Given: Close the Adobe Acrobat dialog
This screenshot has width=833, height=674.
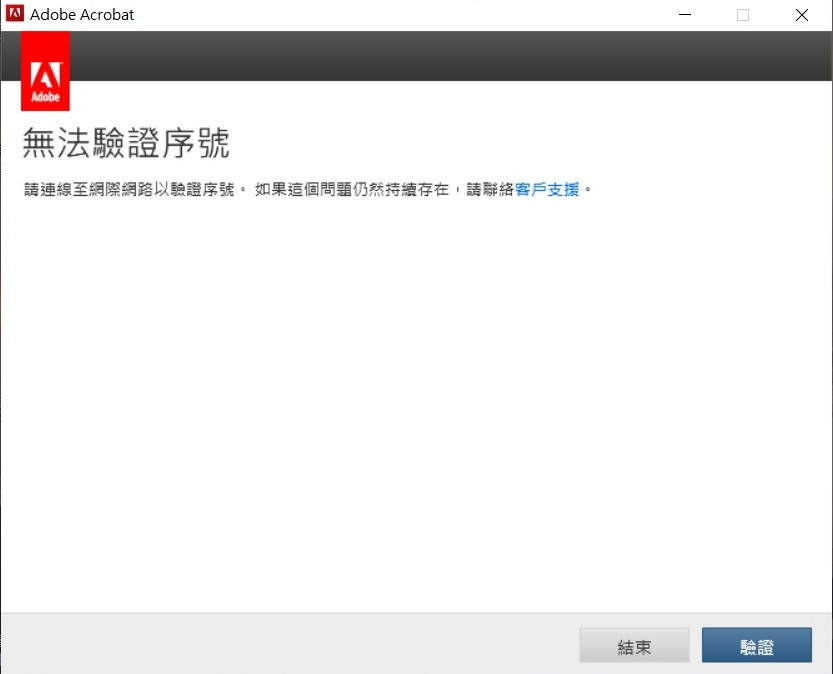Looking at the screenshot, I should tap(802, 14).
